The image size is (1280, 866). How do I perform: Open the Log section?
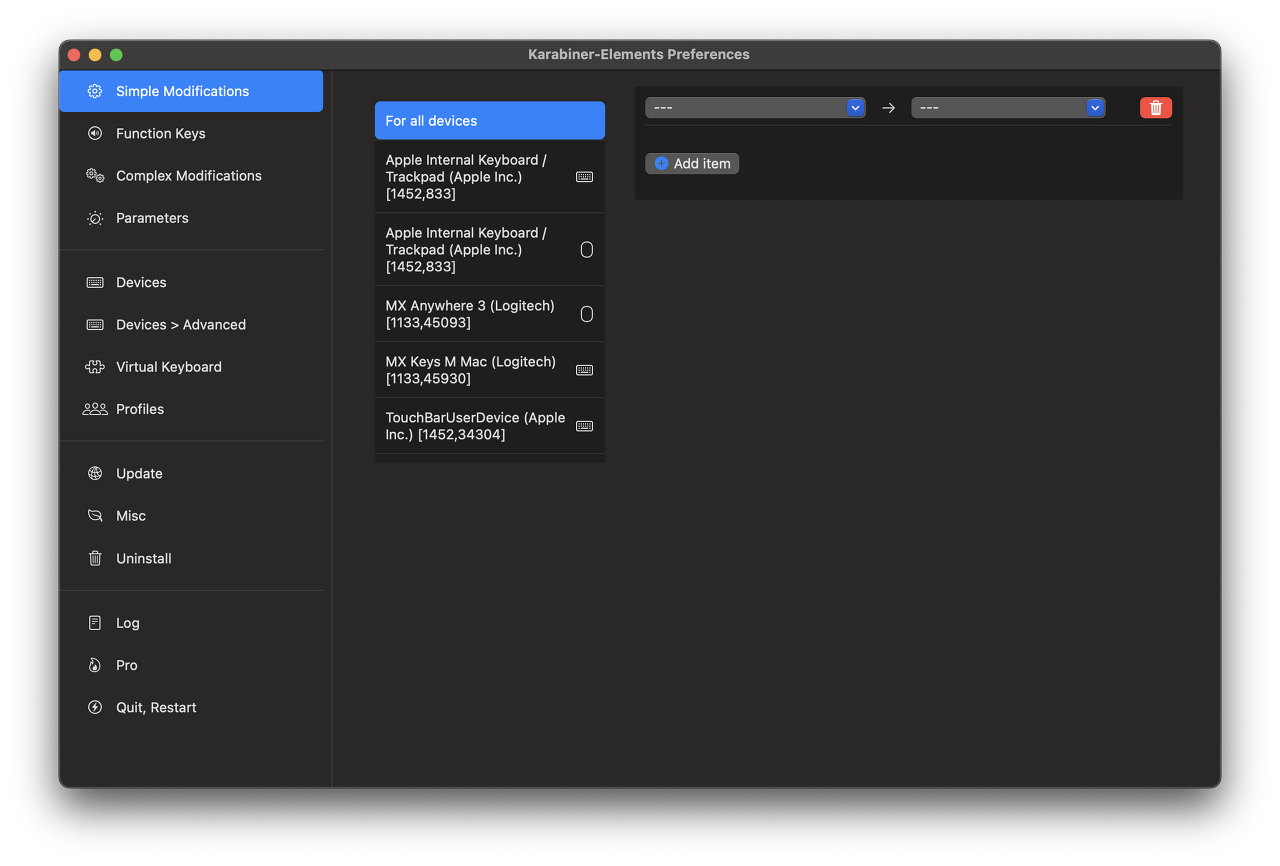191,623
